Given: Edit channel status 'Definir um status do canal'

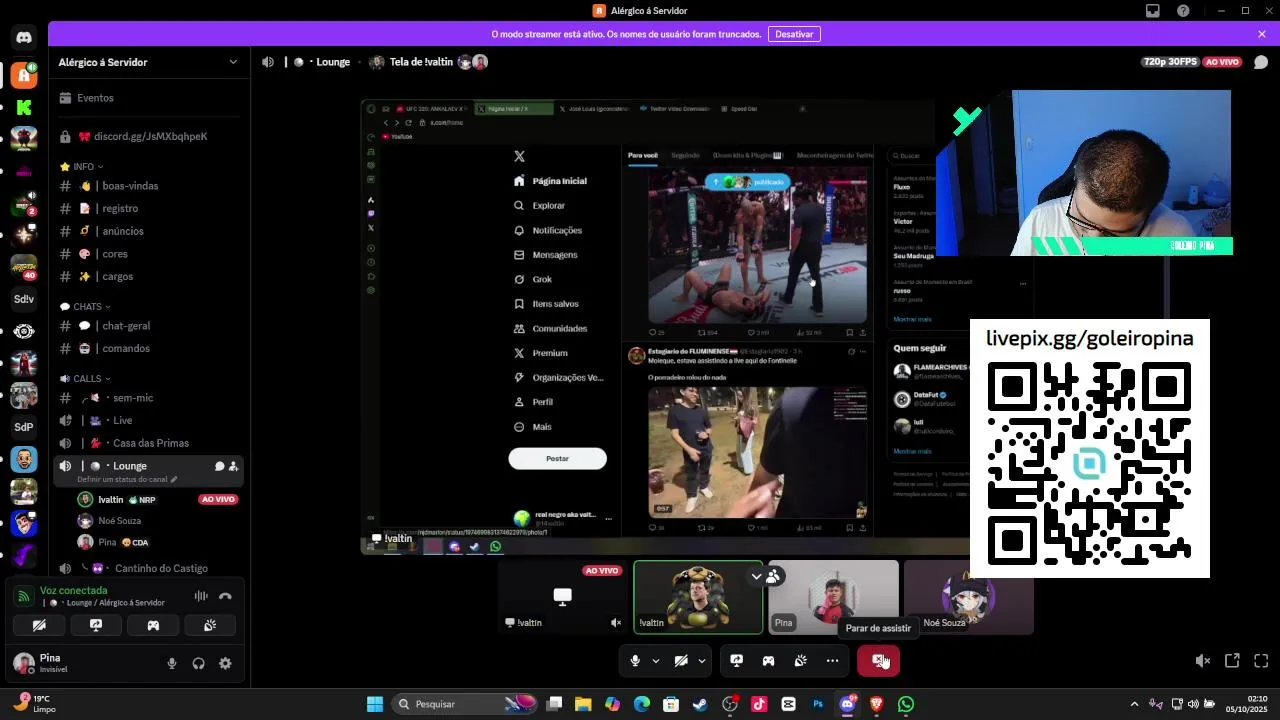Looking at the screenshot, I should pyautogui.click(x=127, y=479).
